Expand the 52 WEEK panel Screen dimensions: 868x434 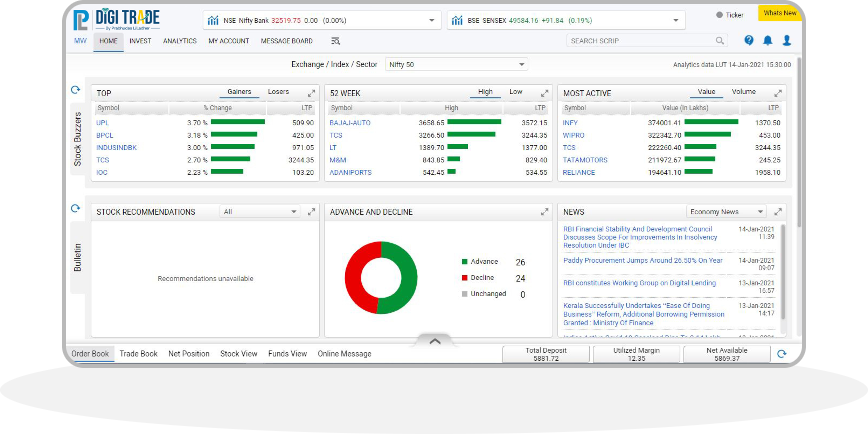click(545, 93)
